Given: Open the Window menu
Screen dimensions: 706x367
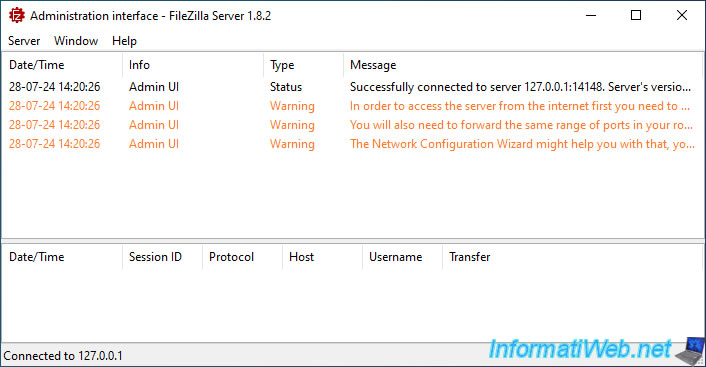Looking at the screenshot, I should pos(76,41).
